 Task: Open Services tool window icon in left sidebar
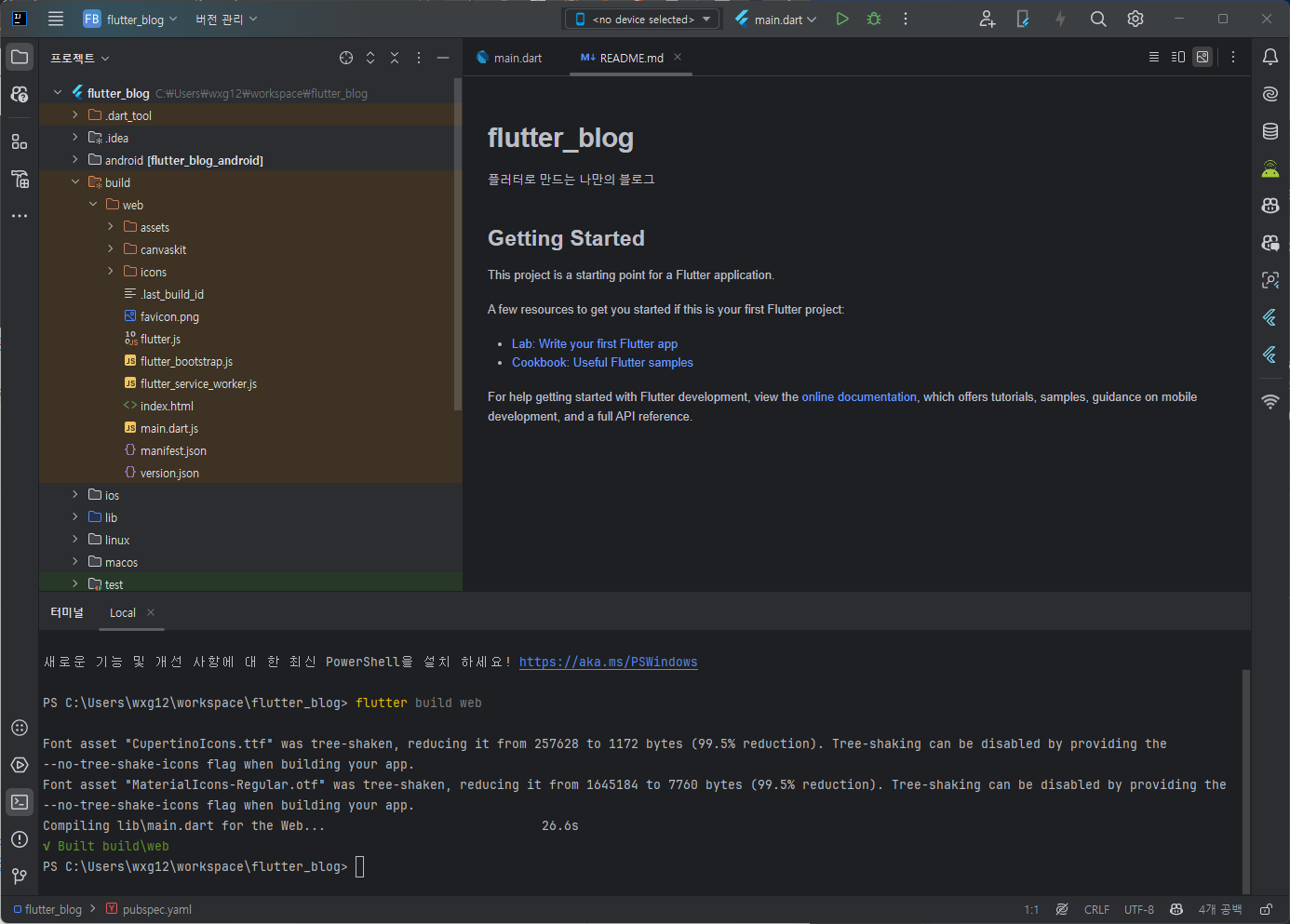coord(20,765)
